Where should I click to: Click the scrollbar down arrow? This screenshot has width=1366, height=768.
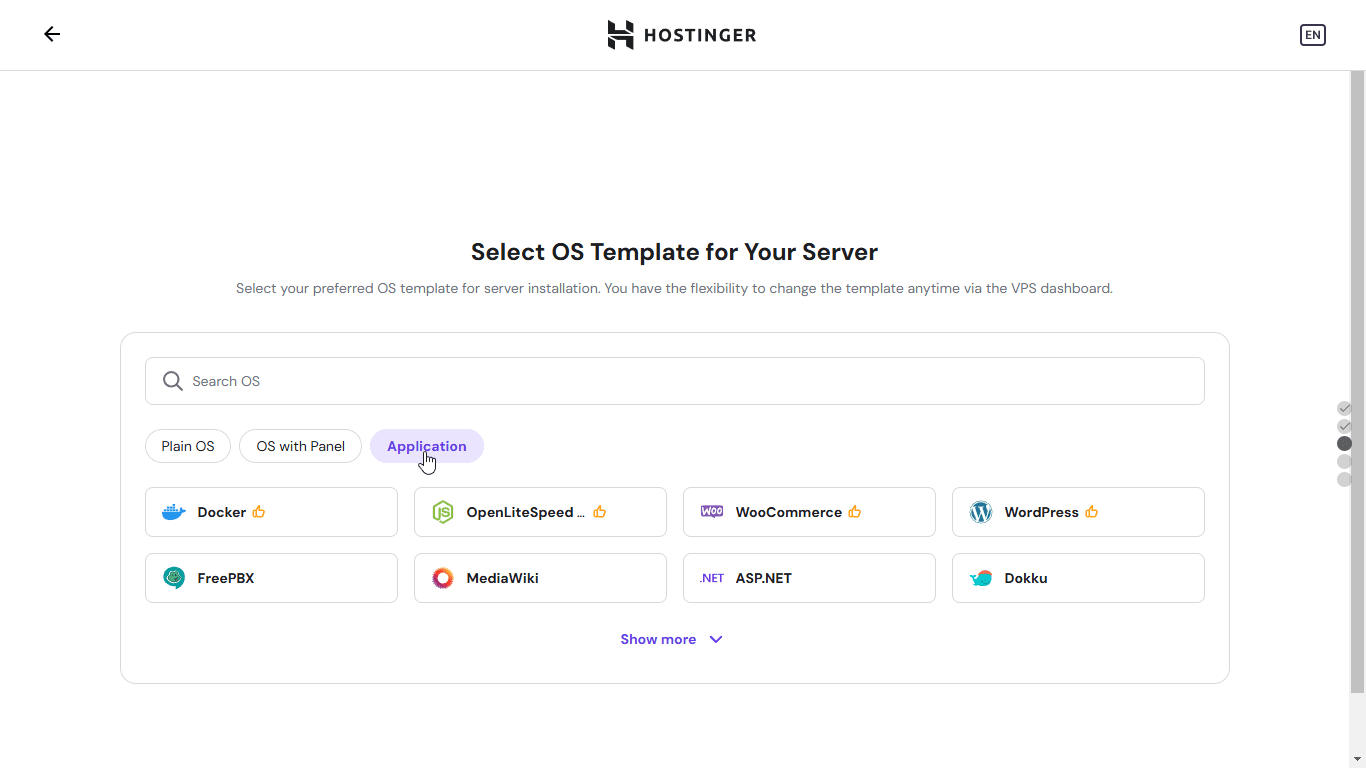pos(1357,759)
